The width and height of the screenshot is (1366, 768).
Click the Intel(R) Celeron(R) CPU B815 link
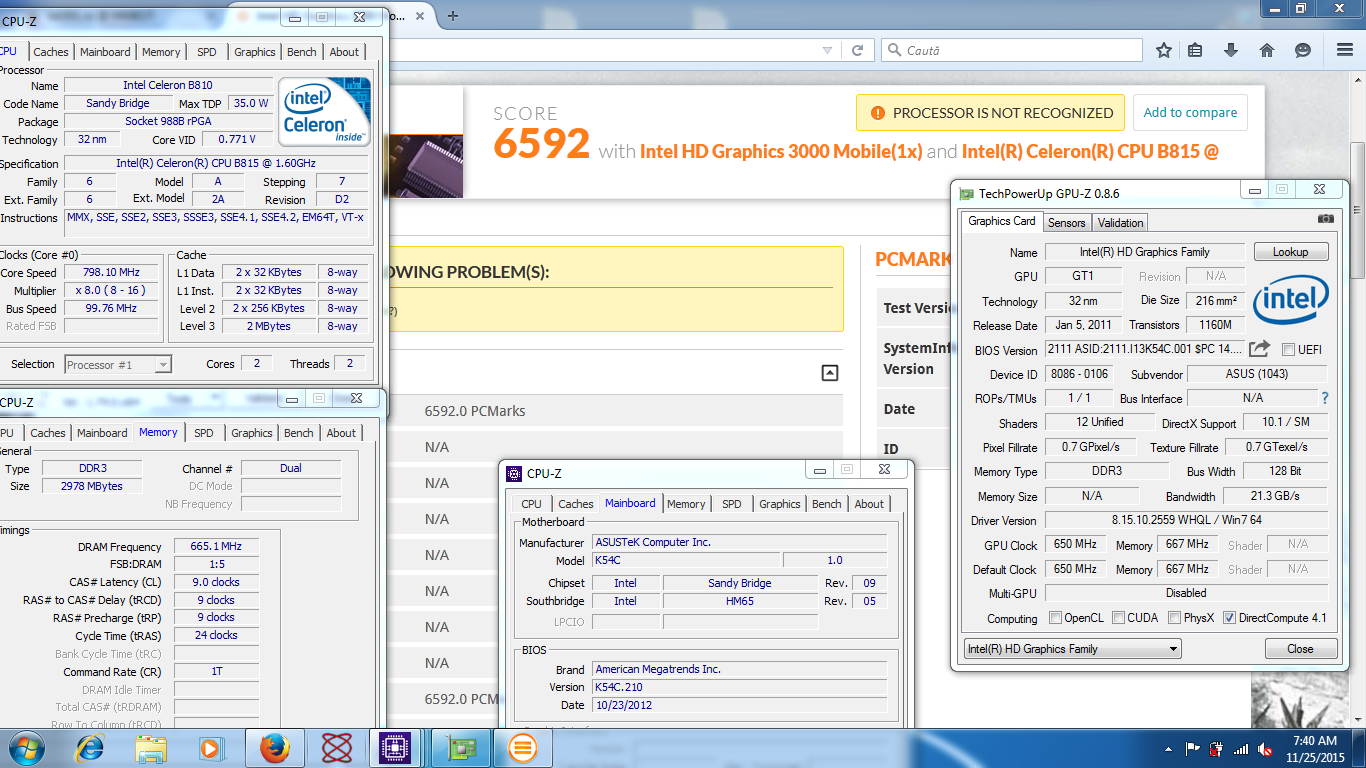[x=1090, y=151]
